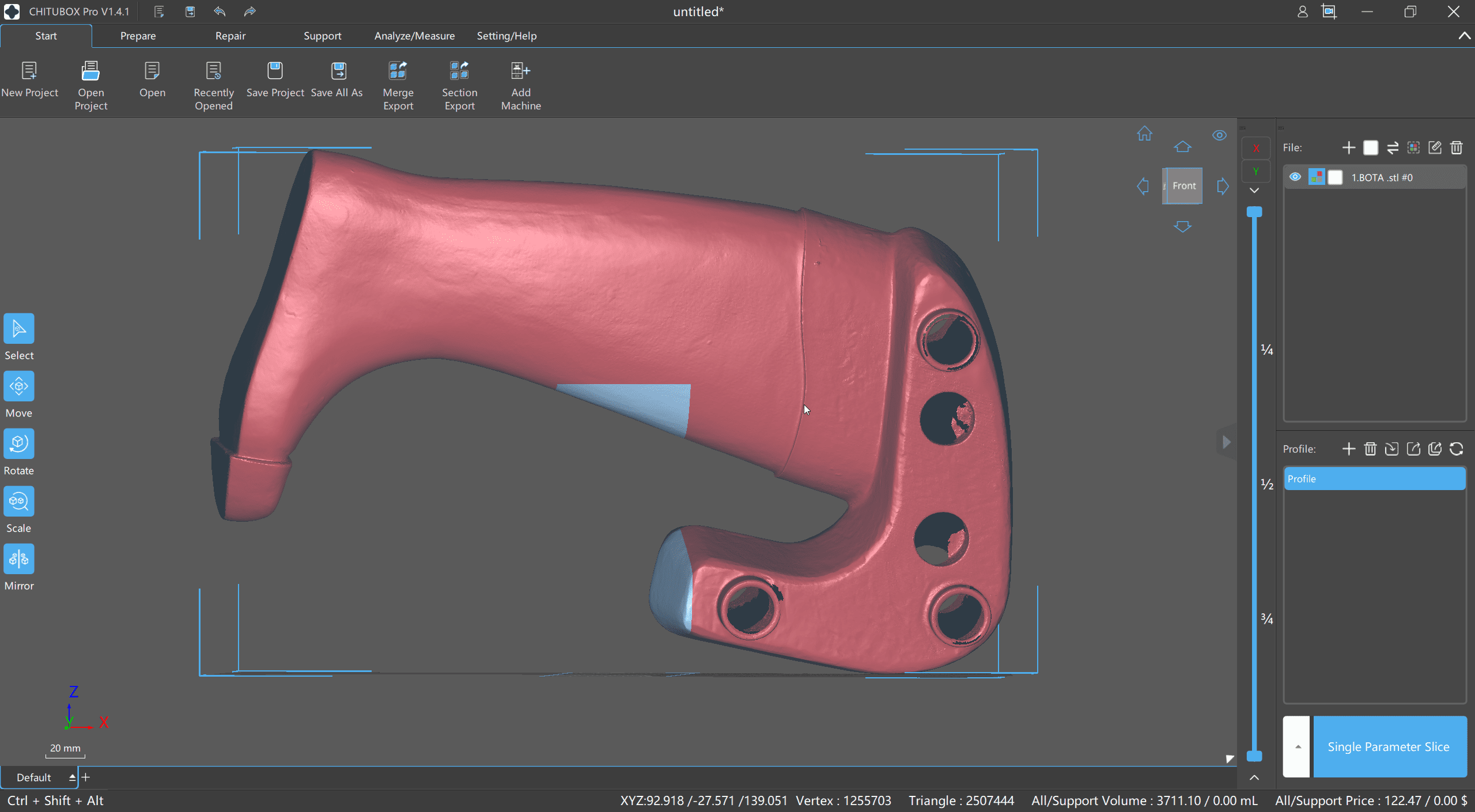Select the Rotate tool in left sidebar
The image size is (1475, 812).
coord(18,444)
